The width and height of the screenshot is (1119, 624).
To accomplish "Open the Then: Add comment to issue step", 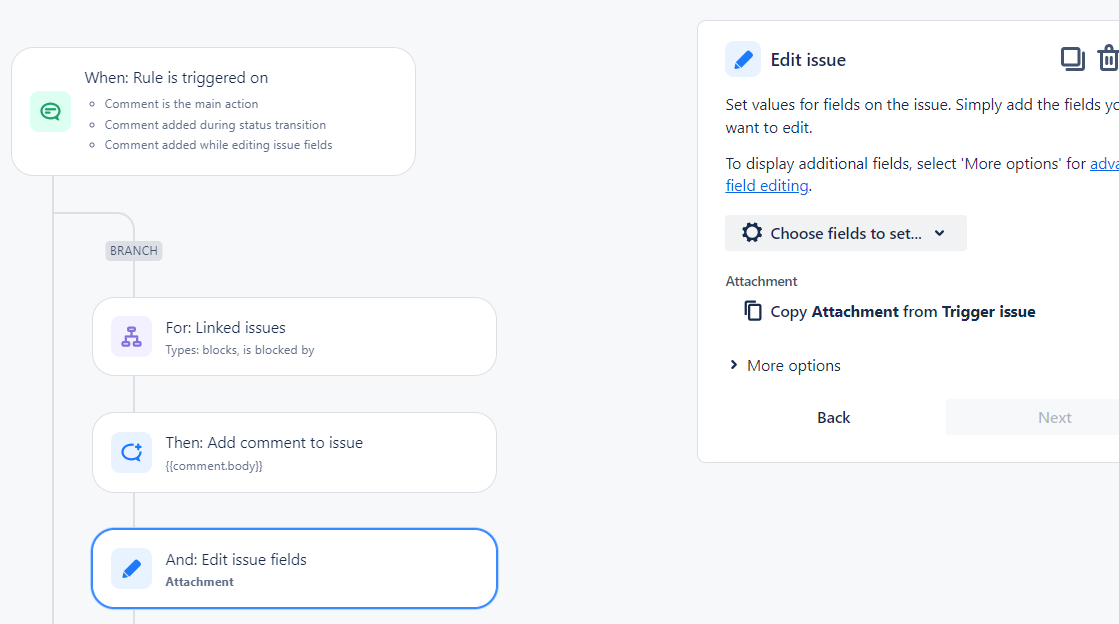I will [x=294, y=452].
